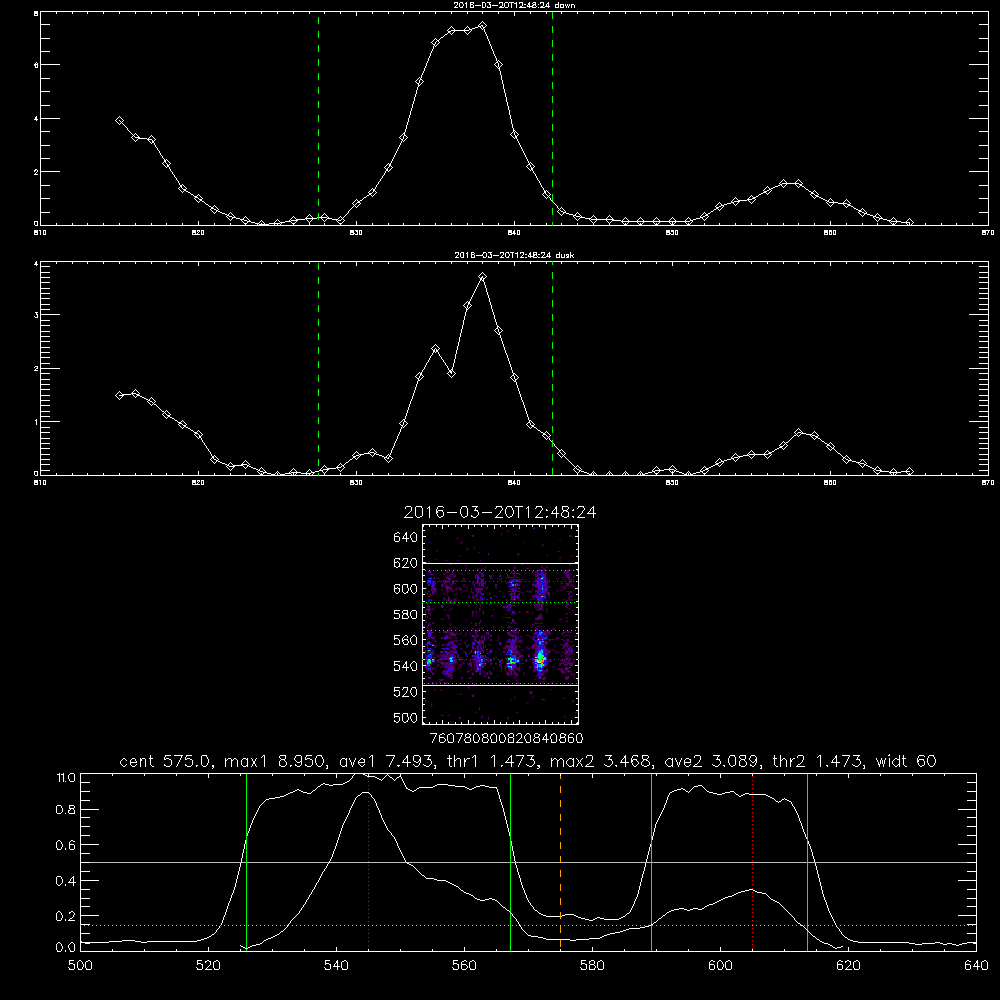Select the "max2 3.468" value in stats header
Viewport: 1000px width, 1000px height.
(x=602, y=761)
